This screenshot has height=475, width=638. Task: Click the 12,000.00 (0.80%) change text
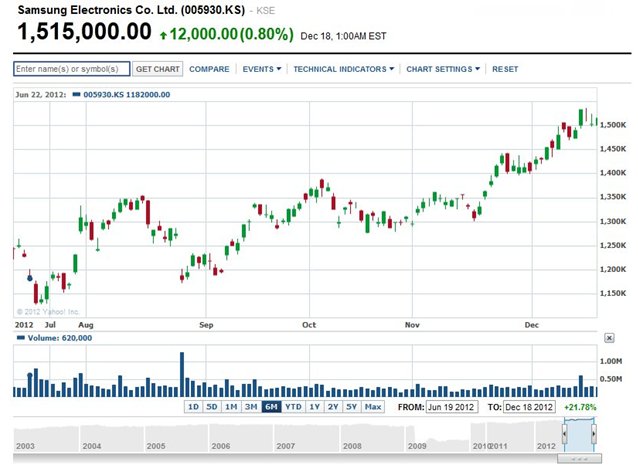coord(231,34)
